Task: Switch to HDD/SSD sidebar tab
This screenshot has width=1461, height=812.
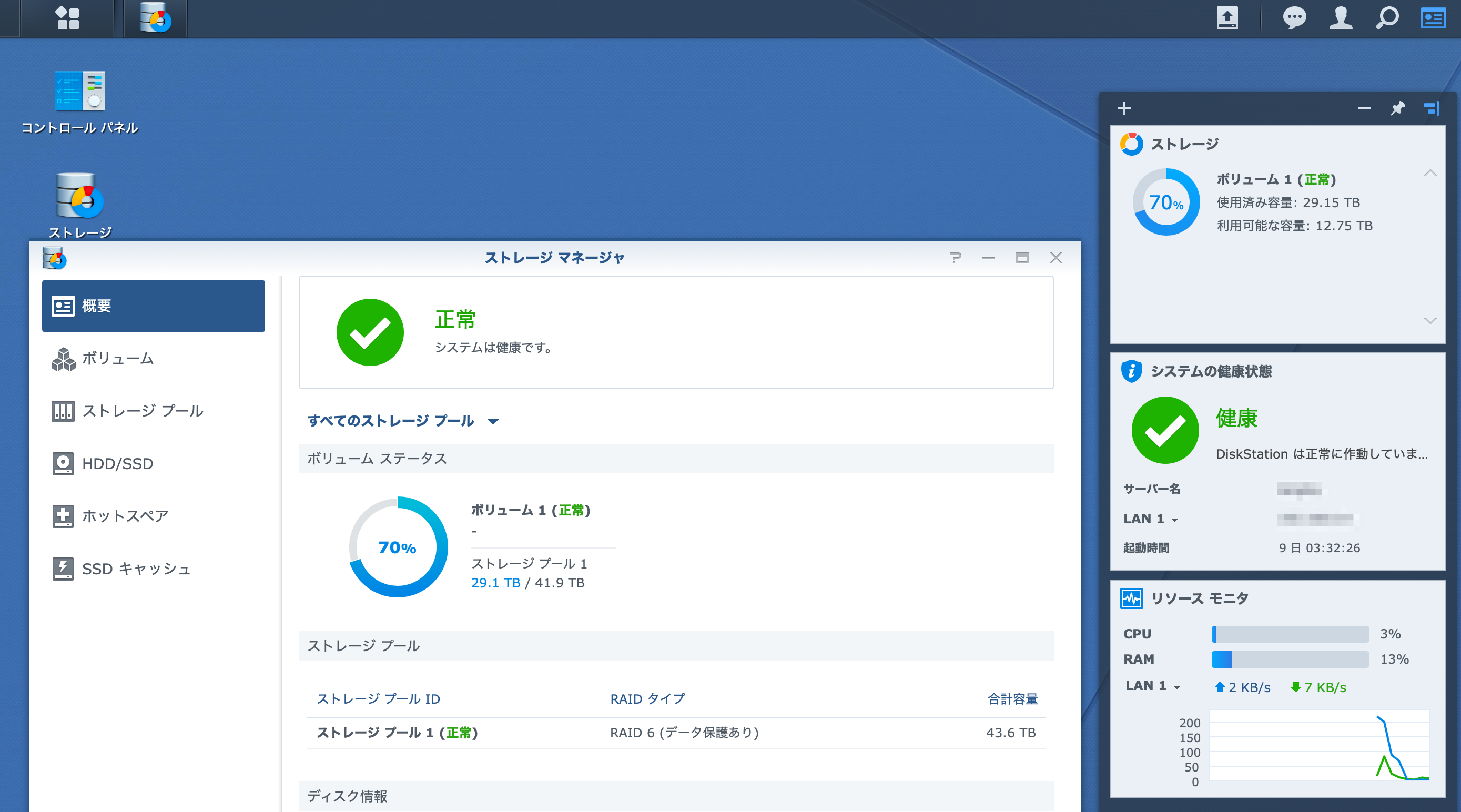Action: point(117,463)
